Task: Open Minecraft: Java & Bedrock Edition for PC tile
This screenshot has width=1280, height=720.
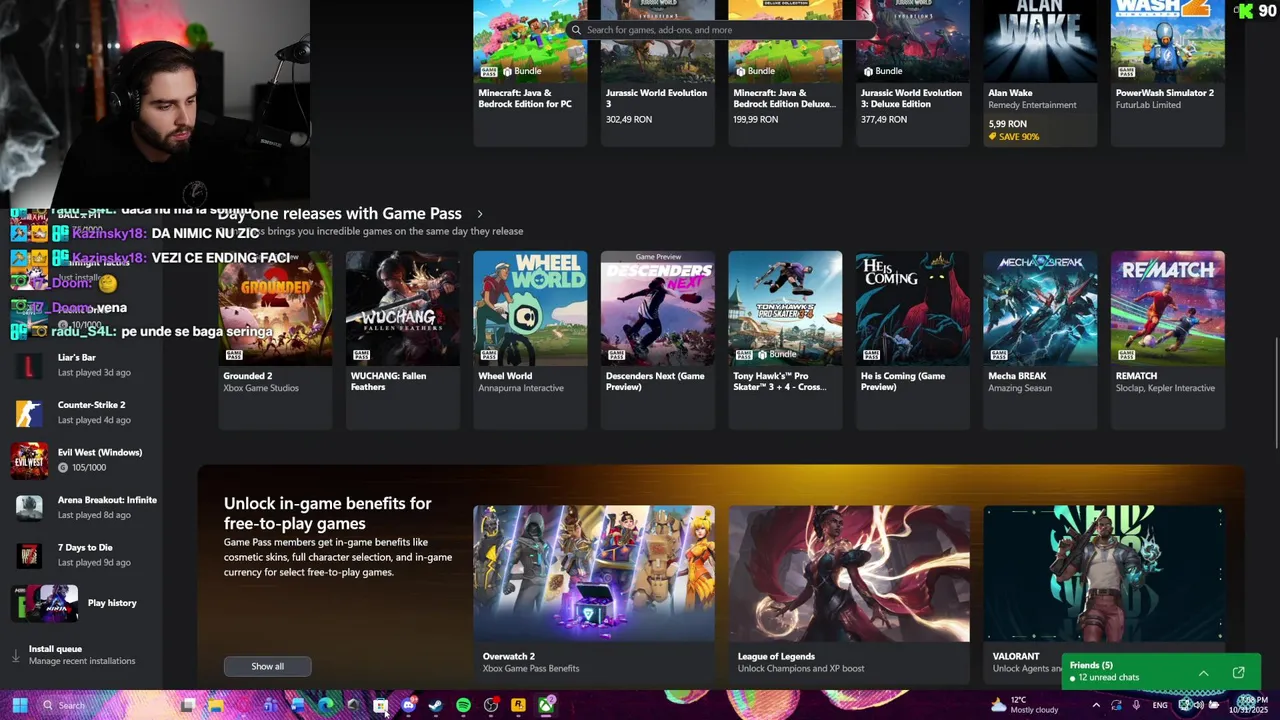Action: click(530, 73)
